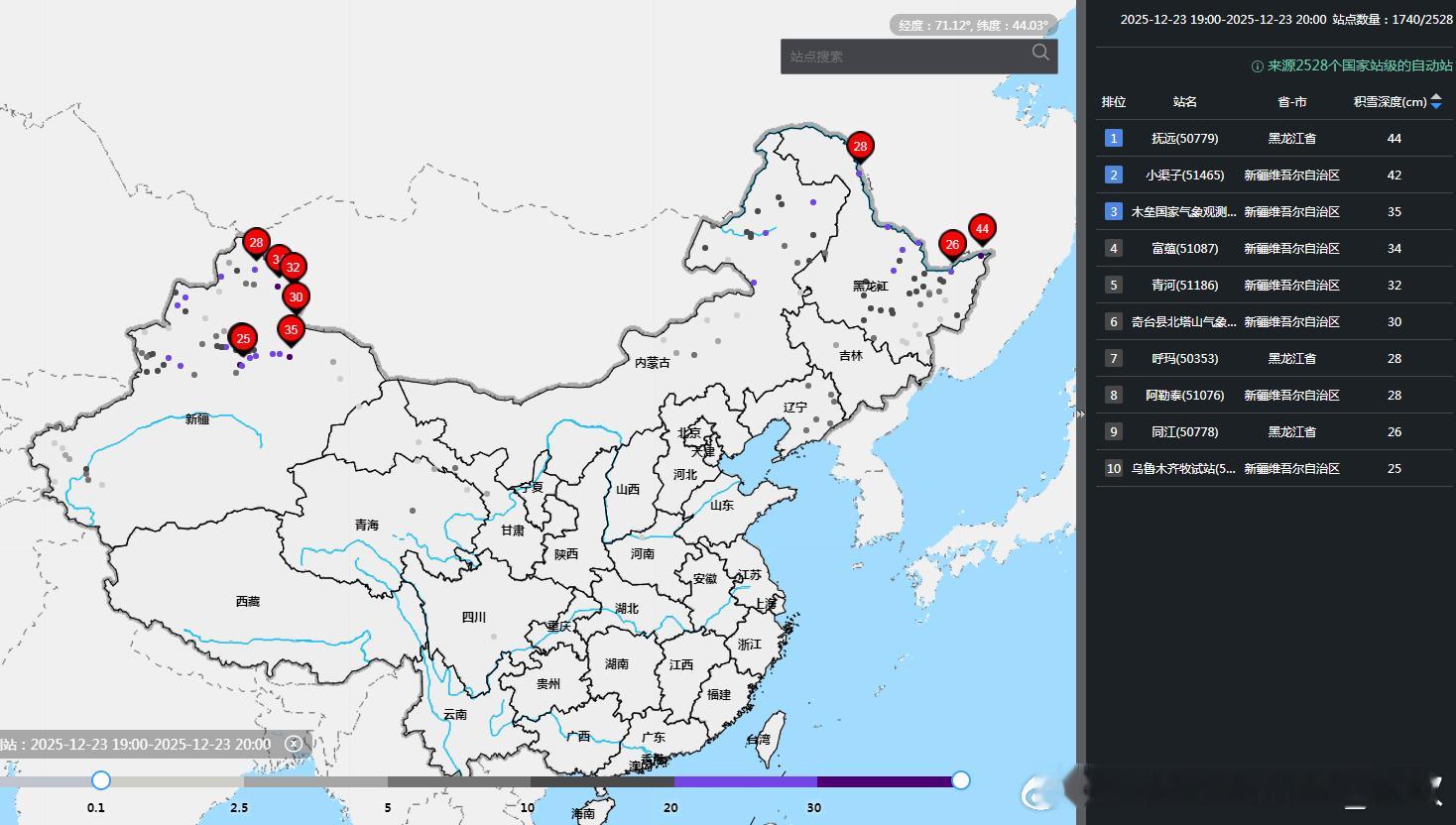The width and height of the screenshot is (1456, 825).
Task: Select station 呼玛(50353) in the ranking
Action: [1185, 359]
